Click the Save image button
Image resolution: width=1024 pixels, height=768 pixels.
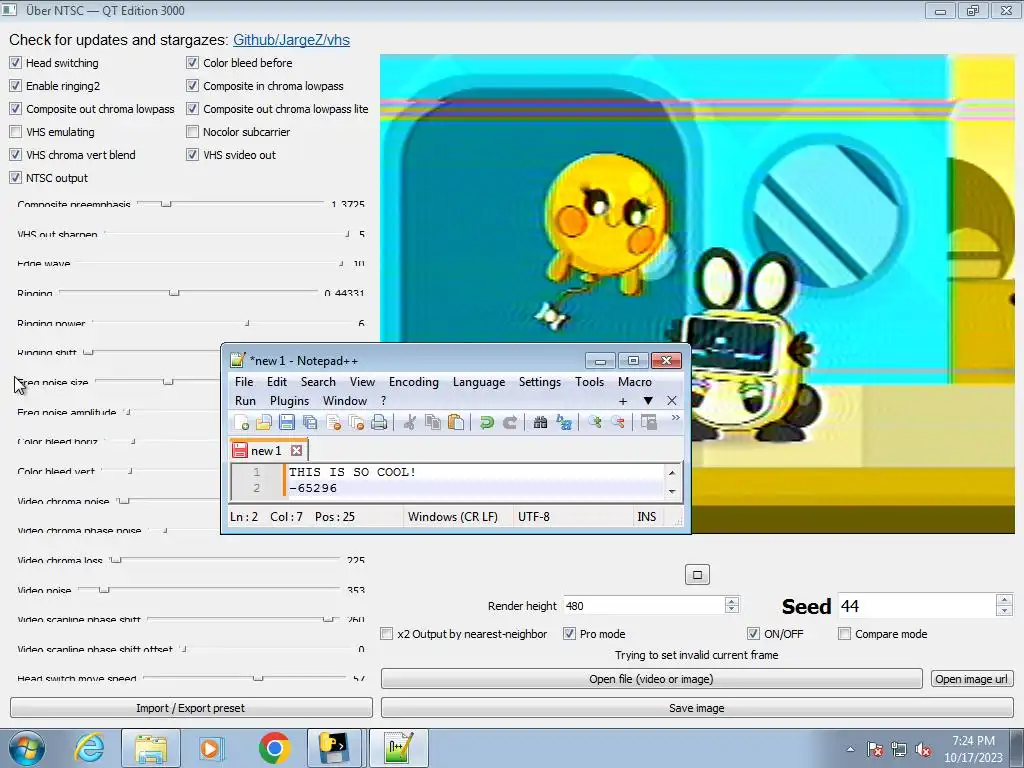point(697,708)
